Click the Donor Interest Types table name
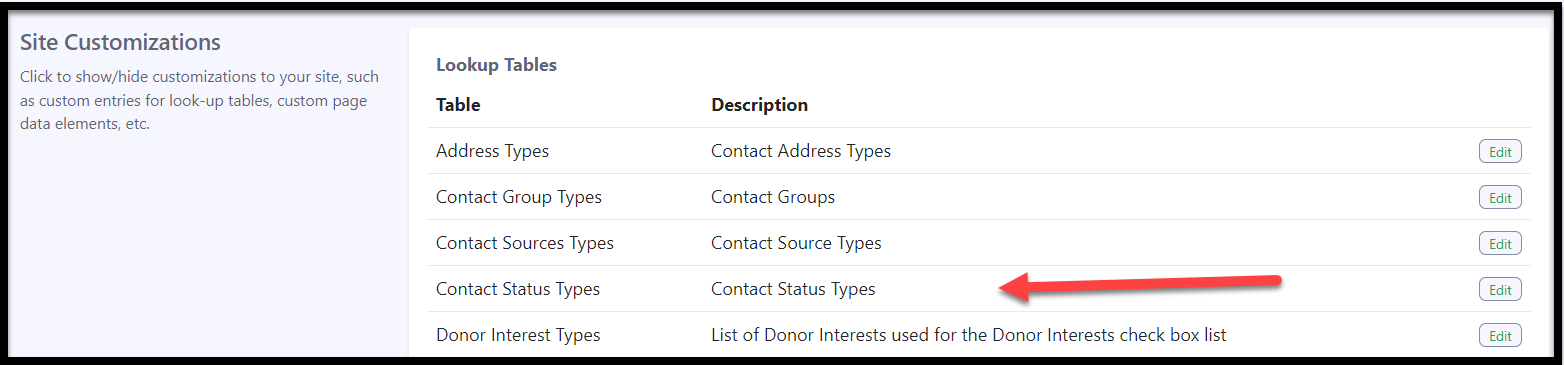 (518, 335)
